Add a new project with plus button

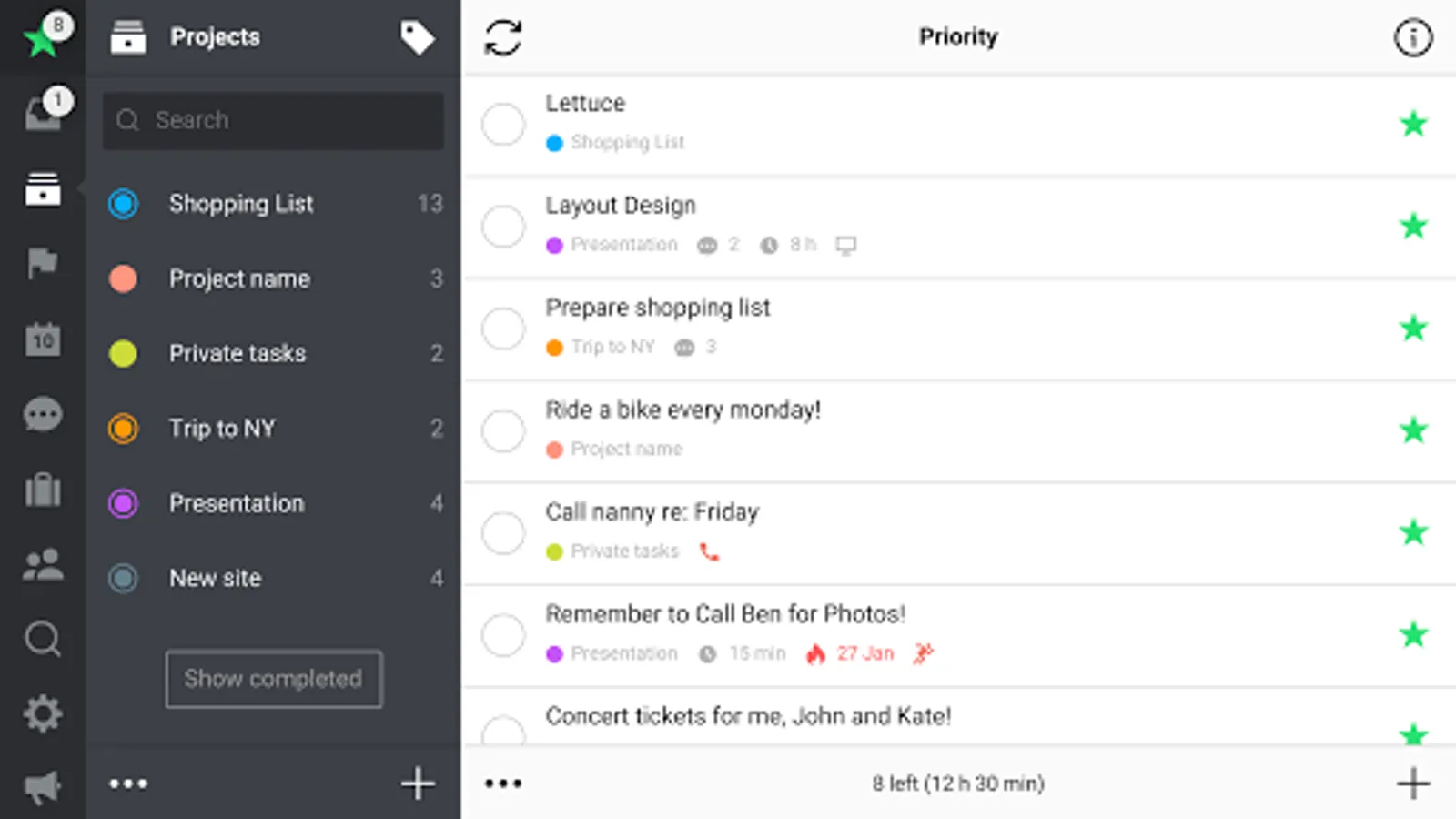[418, 784]
